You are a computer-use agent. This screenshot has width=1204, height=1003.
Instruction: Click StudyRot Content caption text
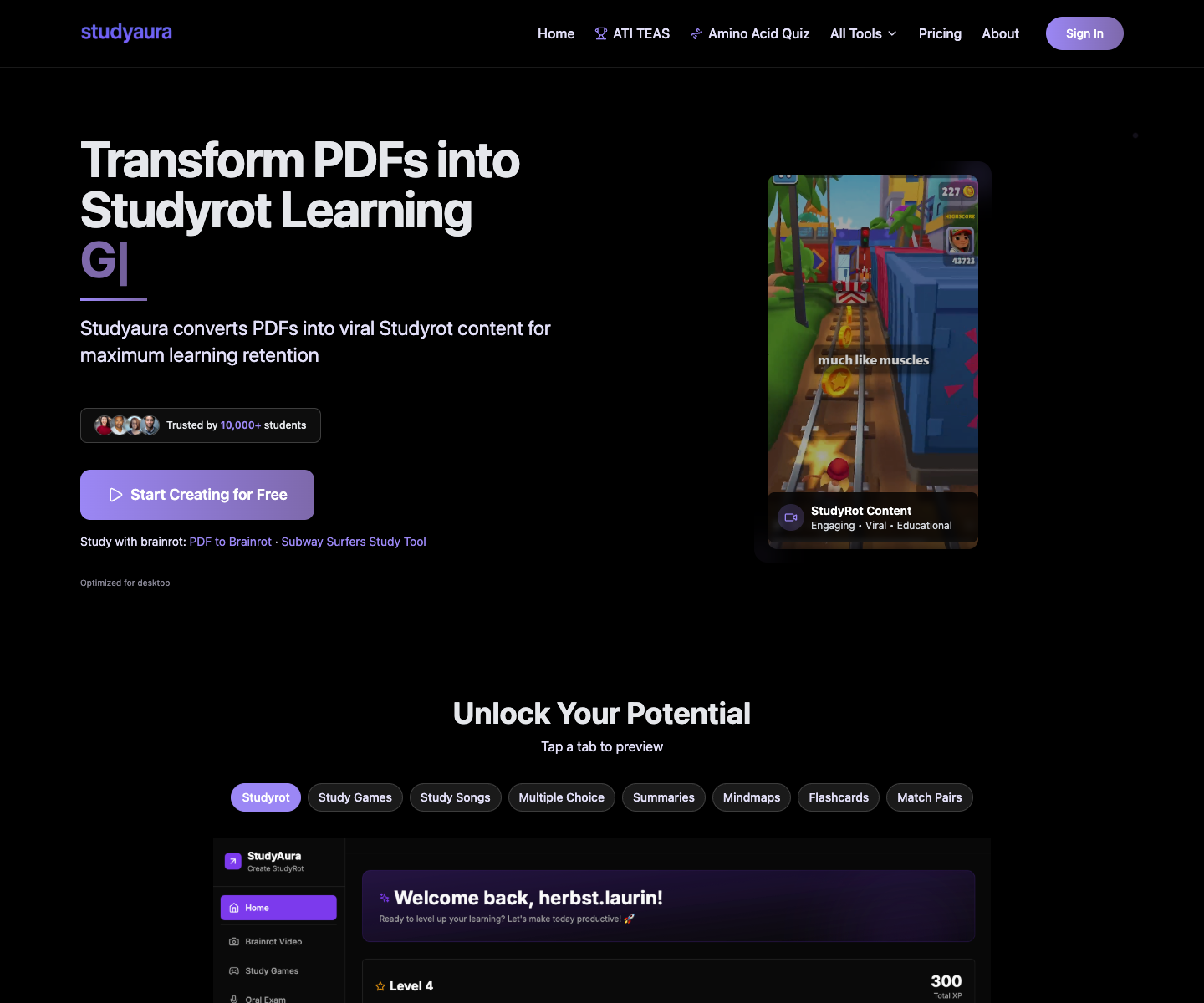point(861,511)
